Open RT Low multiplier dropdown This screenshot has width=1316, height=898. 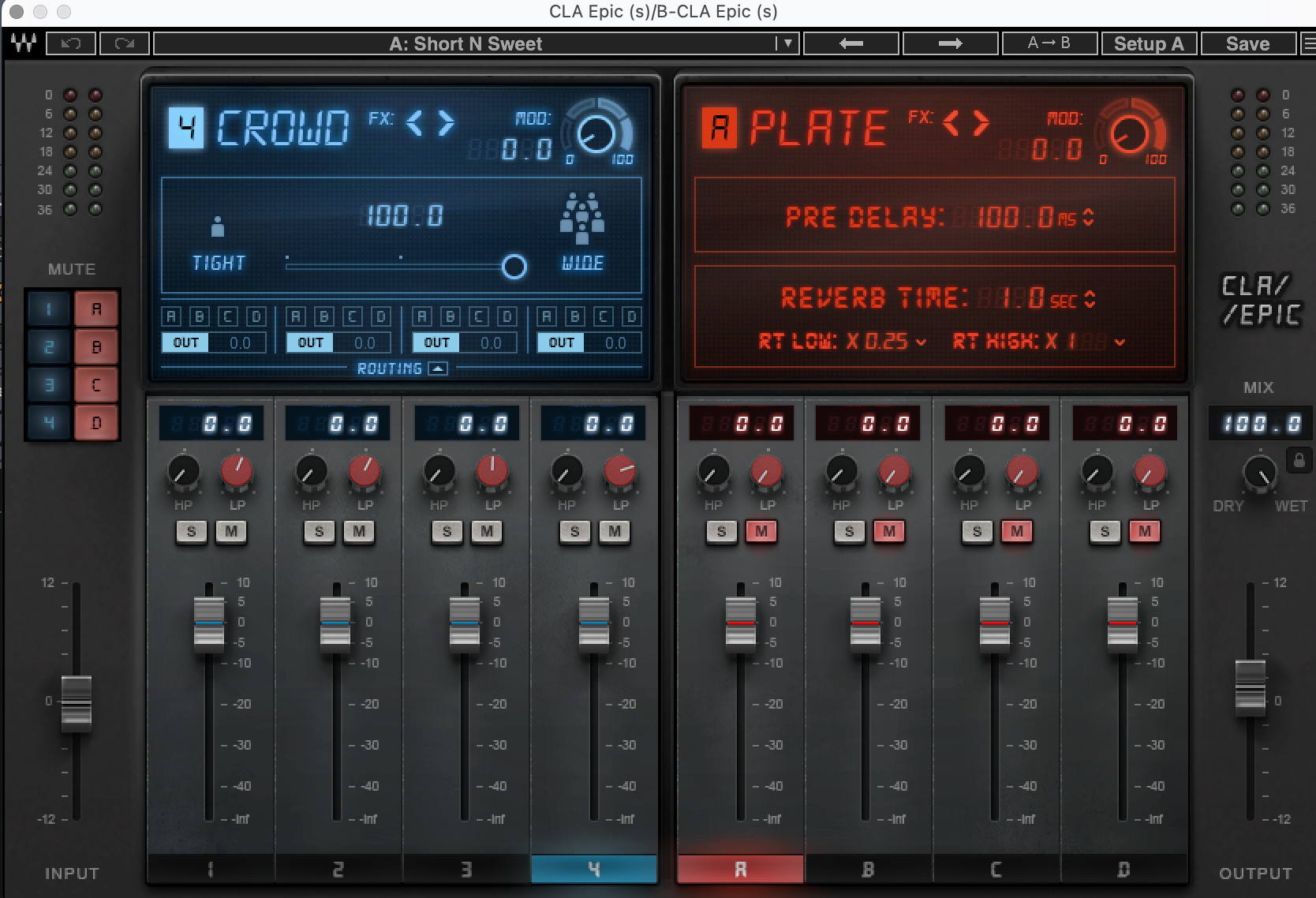921,342
